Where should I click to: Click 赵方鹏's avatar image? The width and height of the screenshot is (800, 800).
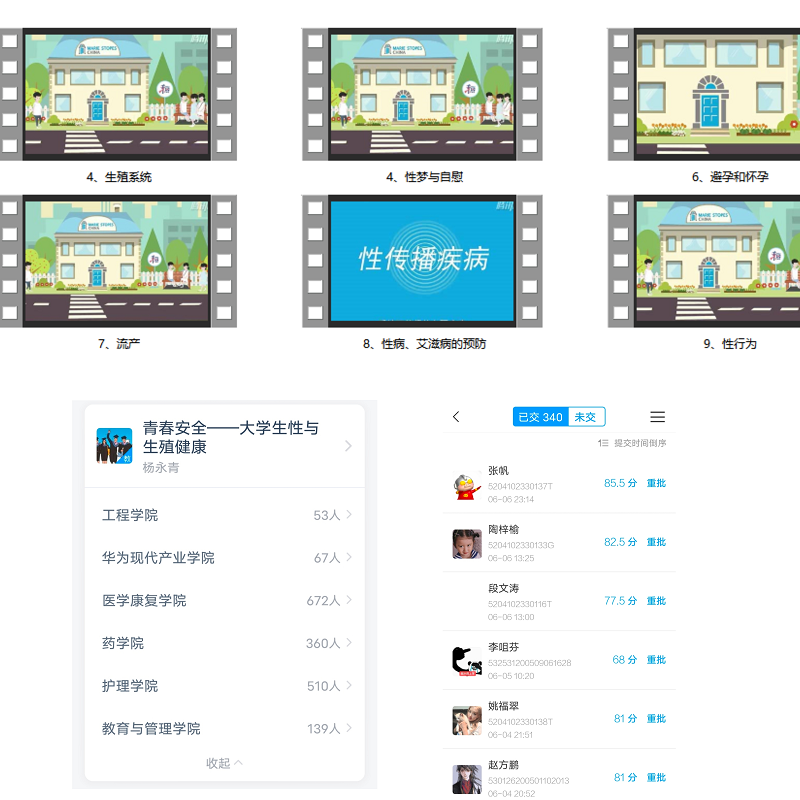tap(466, 778)
